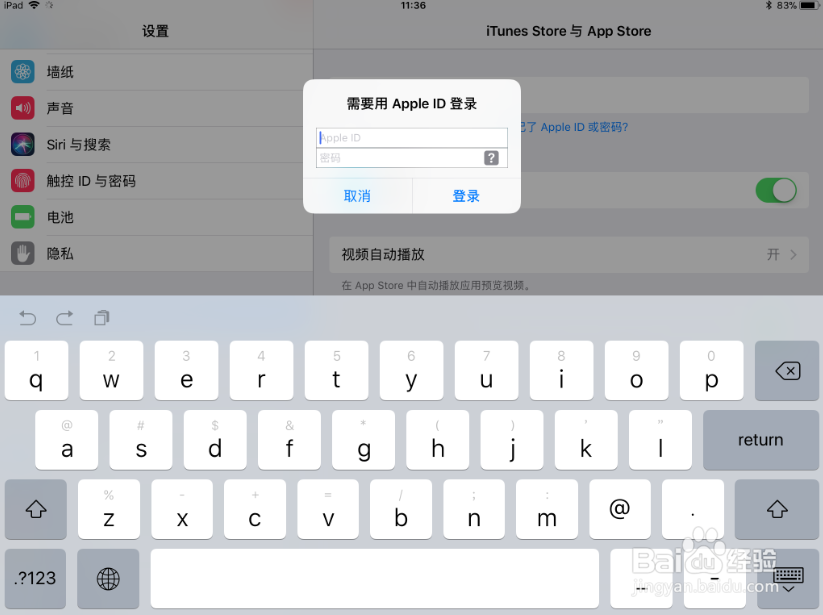This screenshot has width=823, height=615.
Task: Tap the paste clipboard icon above keyboard
Action: (x=101, y=318)
